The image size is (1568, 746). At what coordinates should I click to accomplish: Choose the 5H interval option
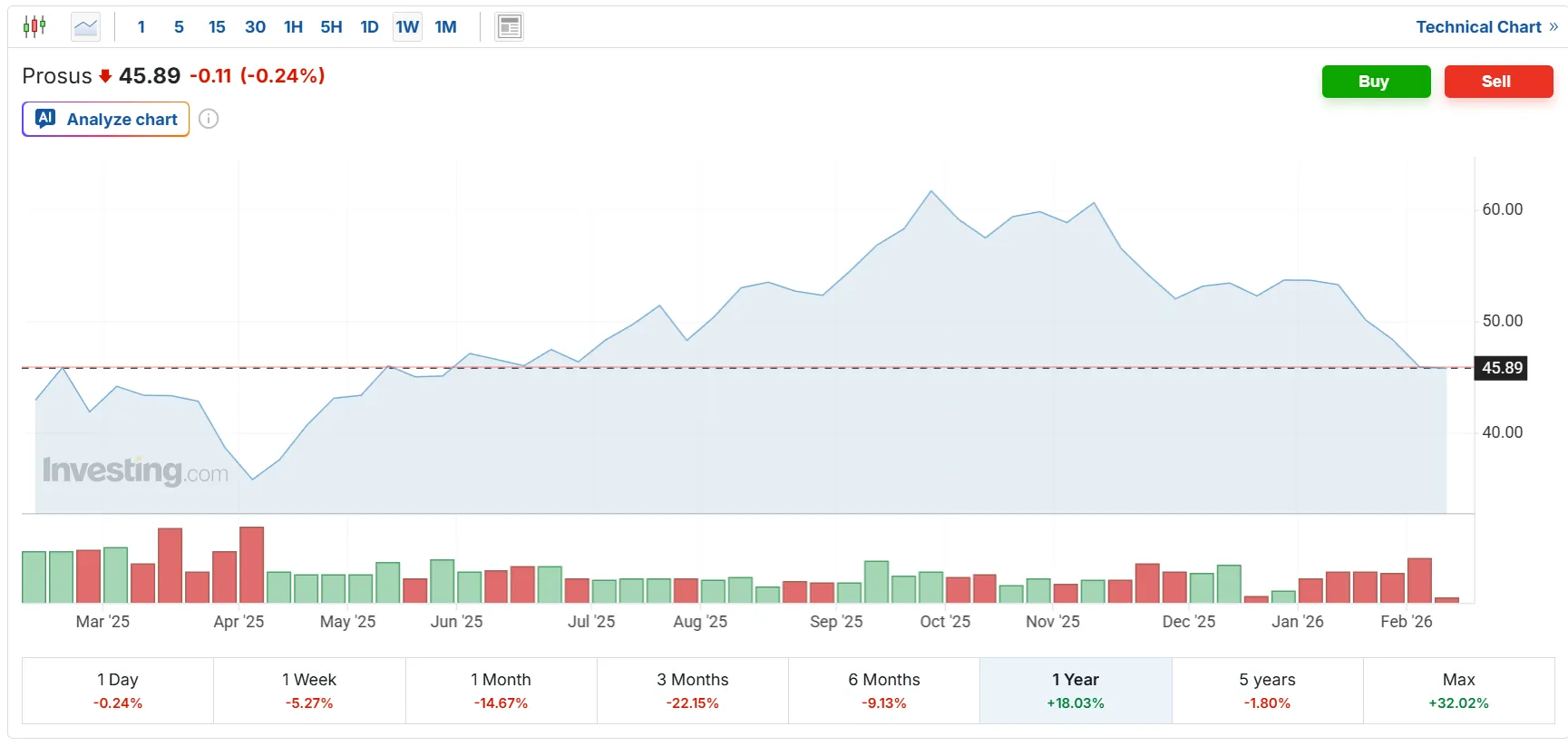click(331, 27)
